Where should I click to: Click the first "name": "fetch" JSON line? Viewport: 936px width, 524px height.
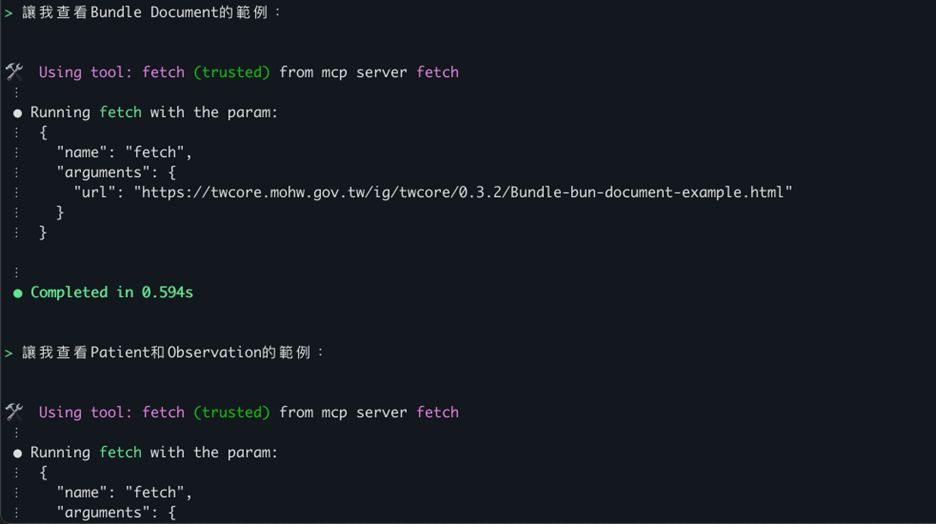(x=123, y=152)
